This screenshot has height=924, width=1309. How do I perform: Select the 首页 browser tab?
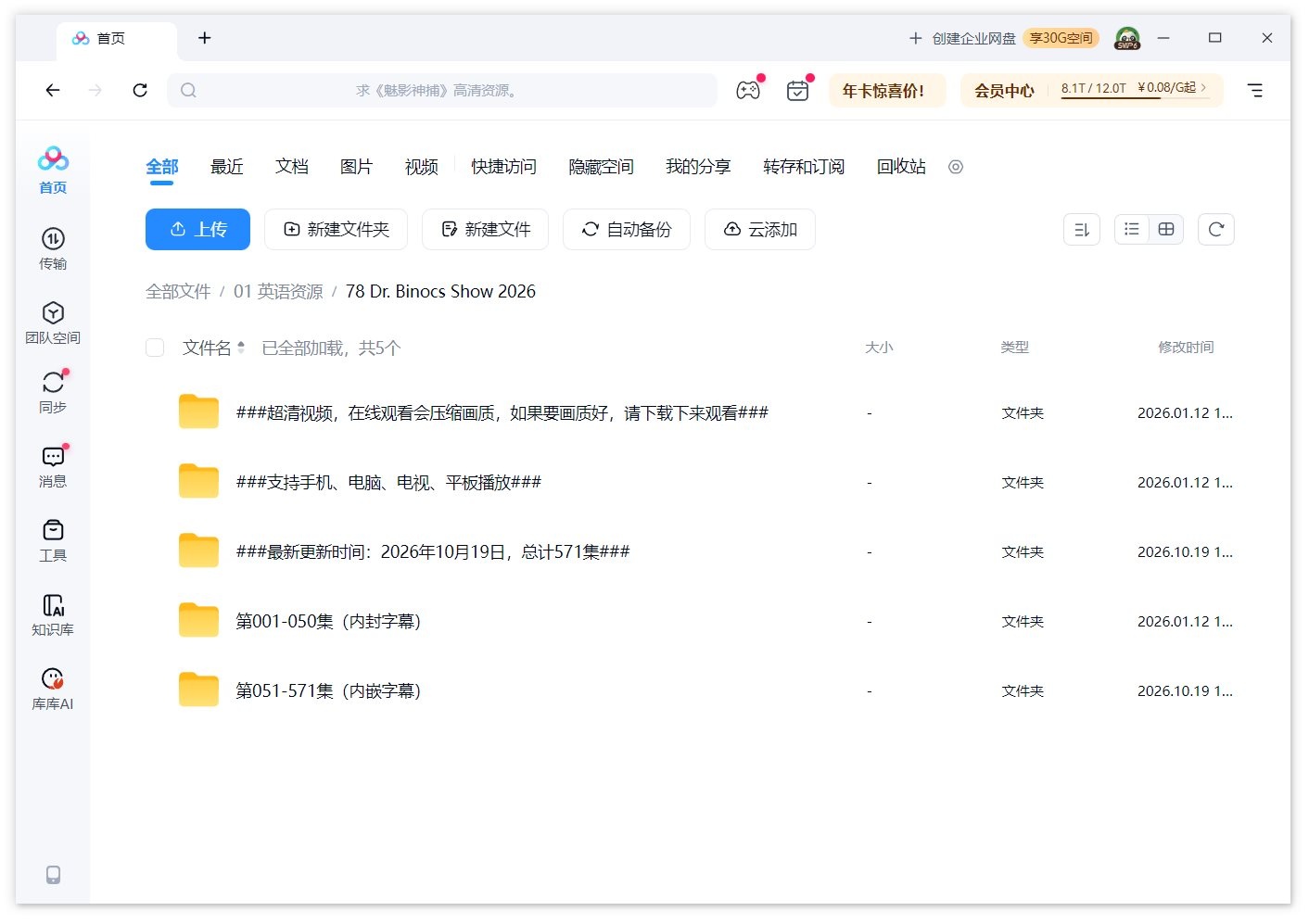pyautogui.click(x=117, y=40)
